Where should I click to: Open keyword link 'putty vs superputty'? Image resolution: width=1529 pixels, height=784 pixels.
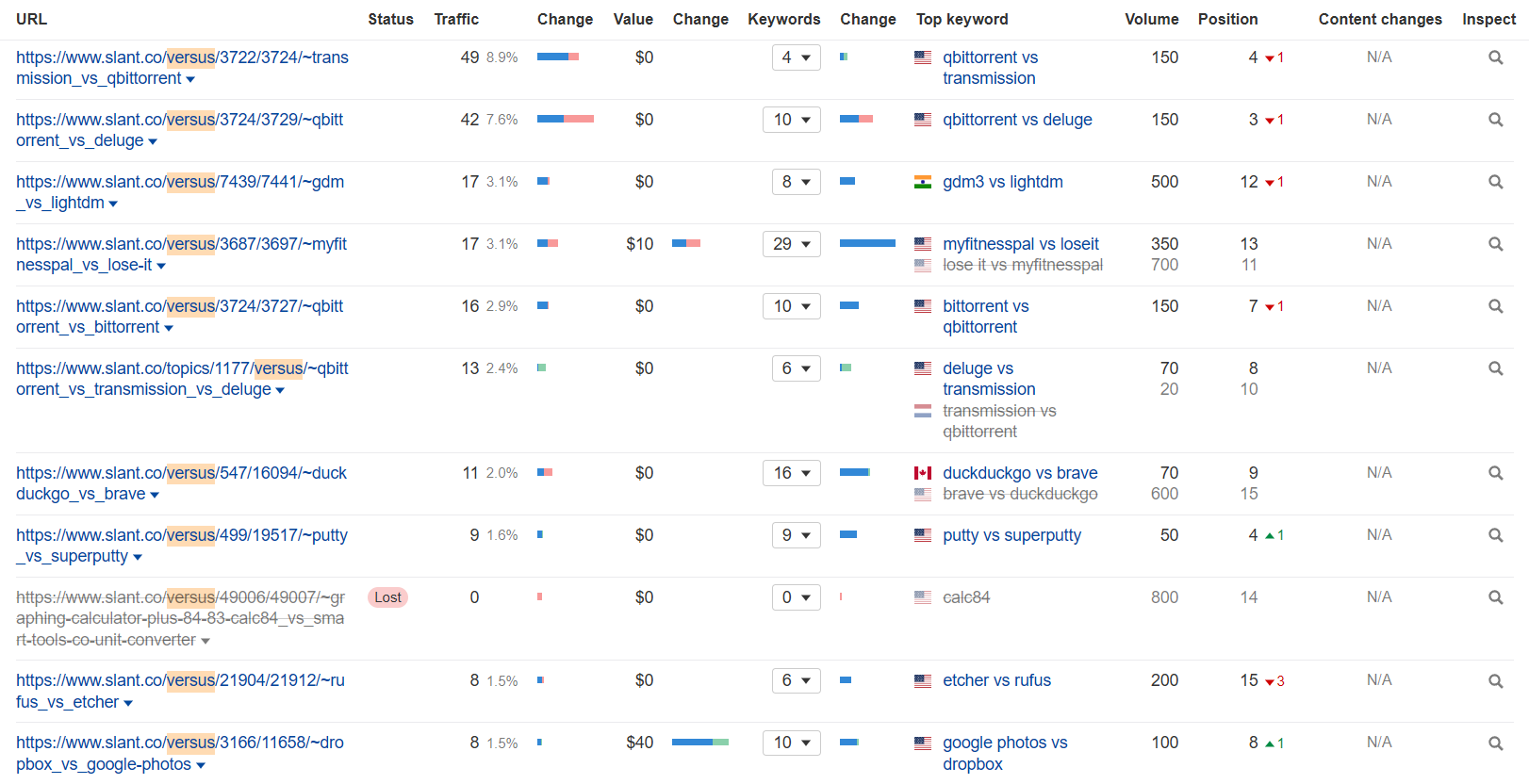point(1011,535)
